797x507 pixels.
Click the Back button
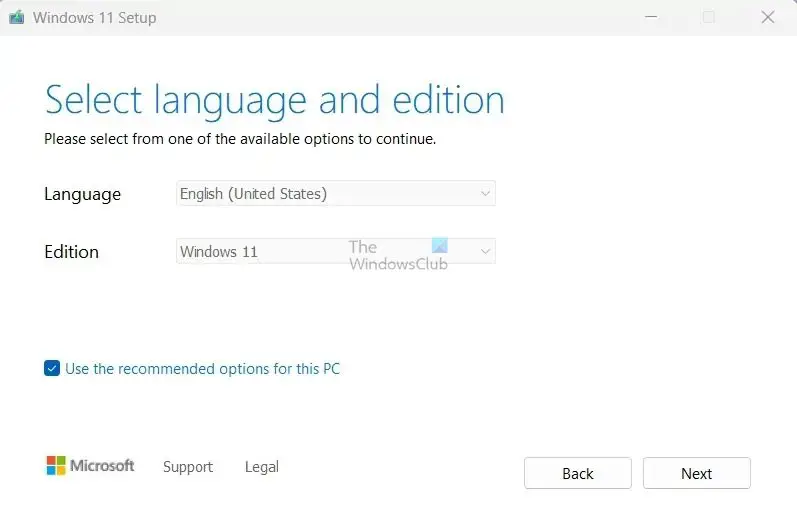[578, 473]
